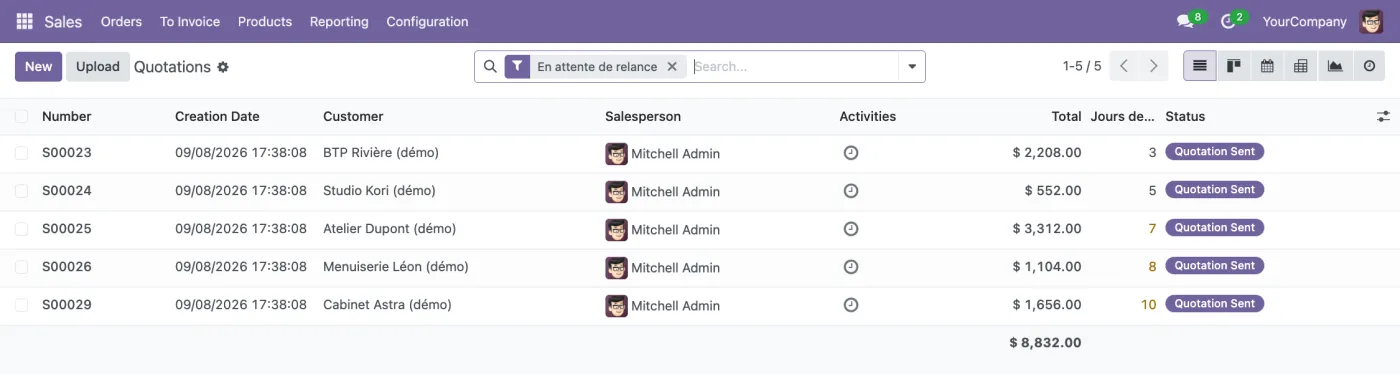Open quotation for Atelier Dupont (démo)
This screenshot has height=374, width=1400.
coord(389,229)
